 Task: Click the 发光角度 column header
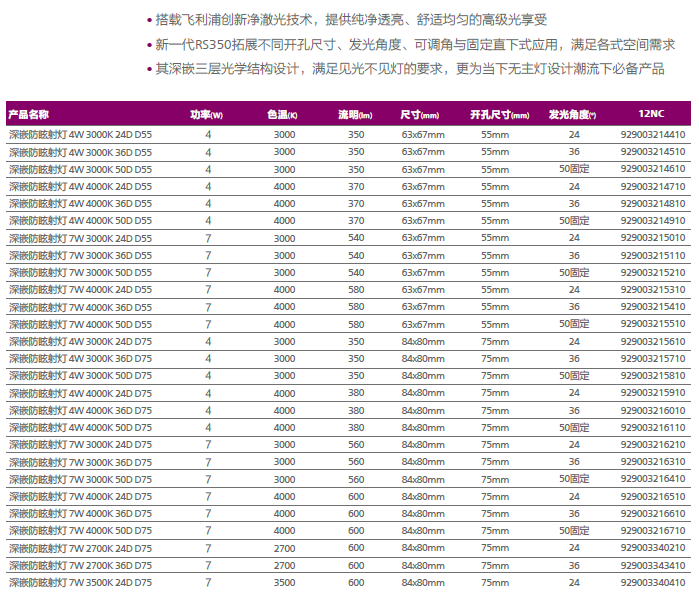click(x=573, y=115)
